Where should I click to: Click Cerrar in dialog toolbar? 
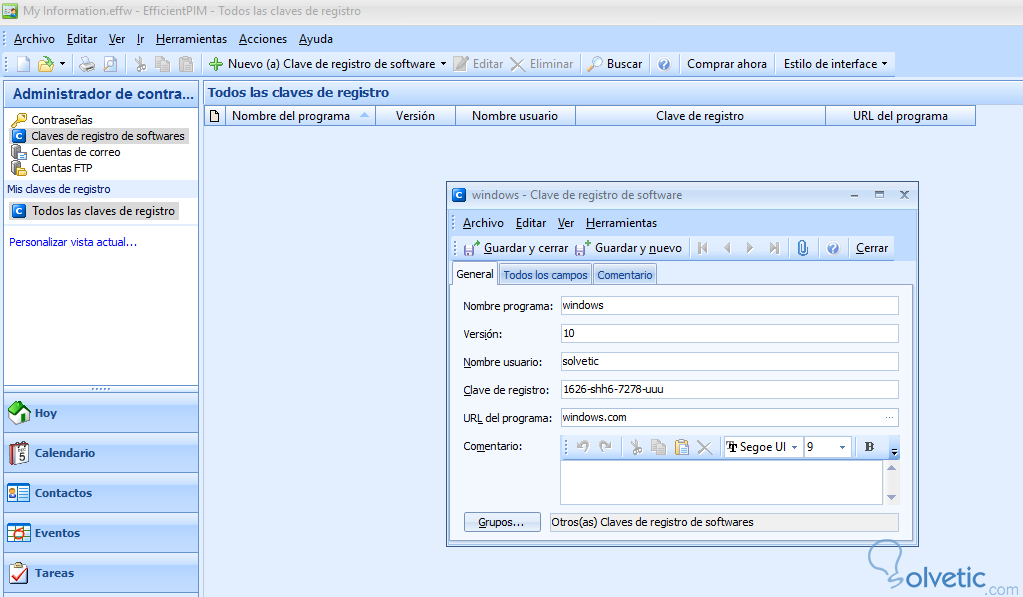872,248
